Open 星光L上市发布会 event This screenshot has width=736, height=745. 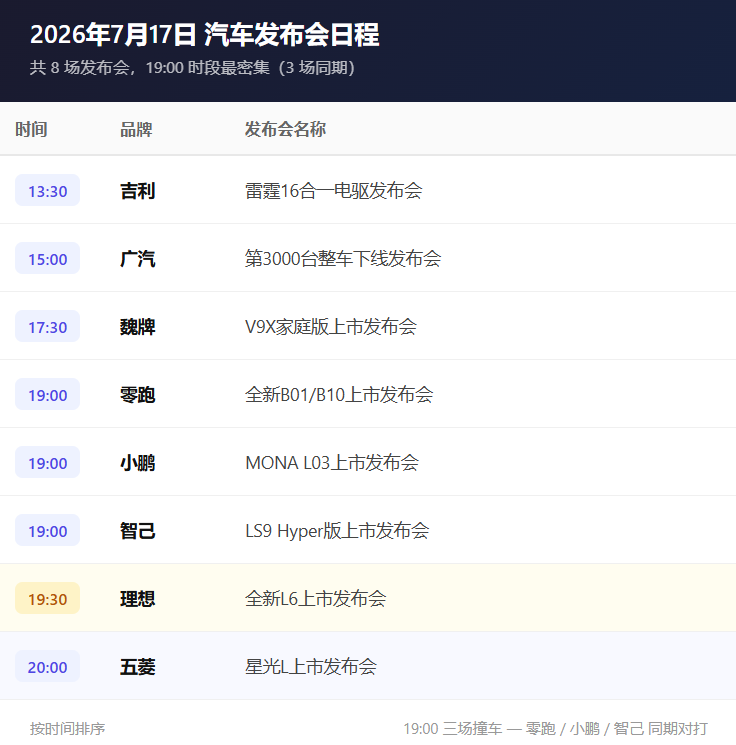(311, 667)
